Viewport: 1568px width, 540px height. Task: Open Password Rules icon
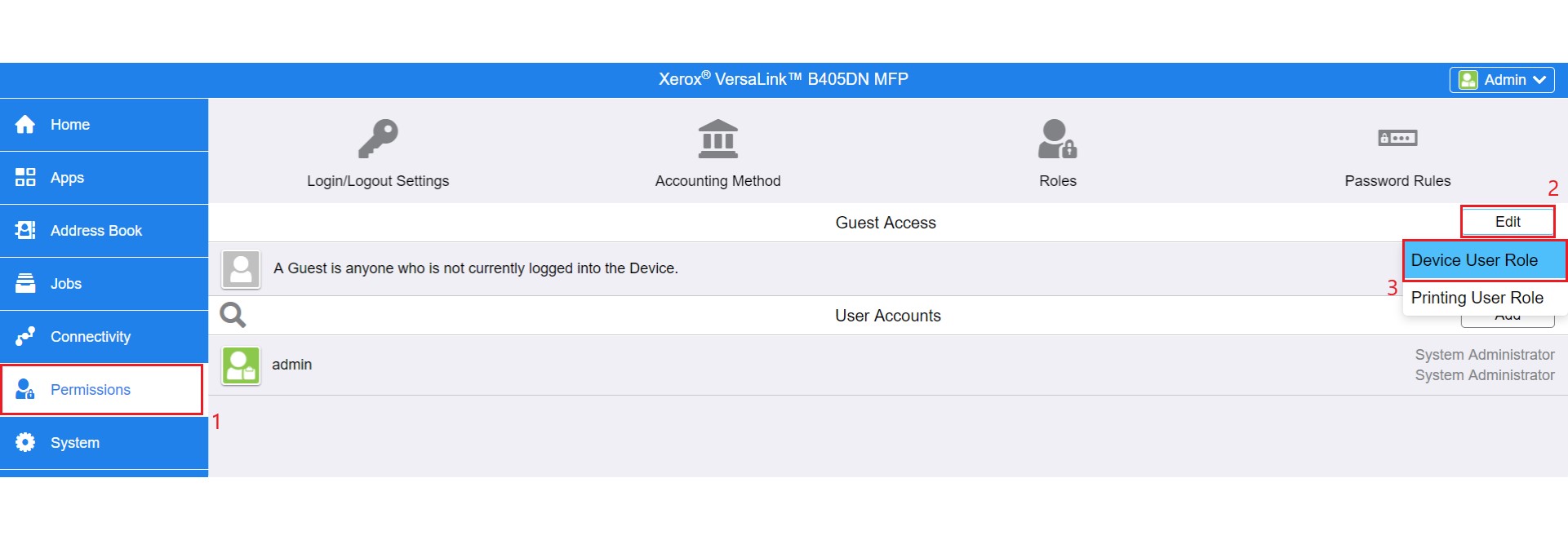click(1397, 138)
